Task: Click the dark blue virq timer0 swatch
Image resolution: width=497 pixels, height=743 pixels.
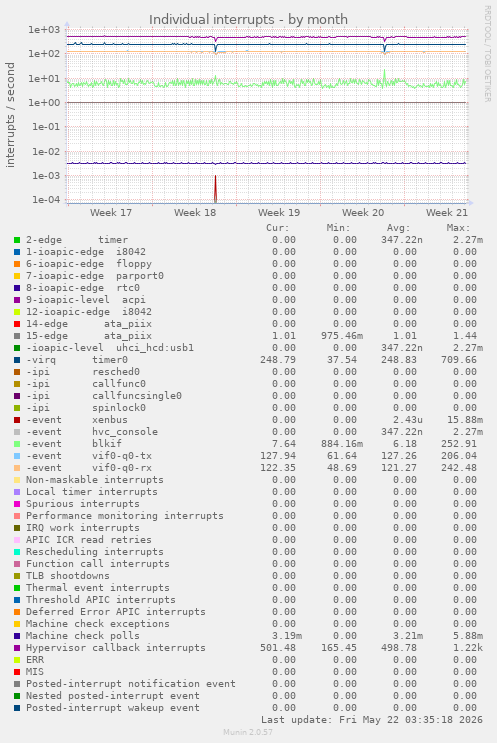Action: tap(17, 360)
